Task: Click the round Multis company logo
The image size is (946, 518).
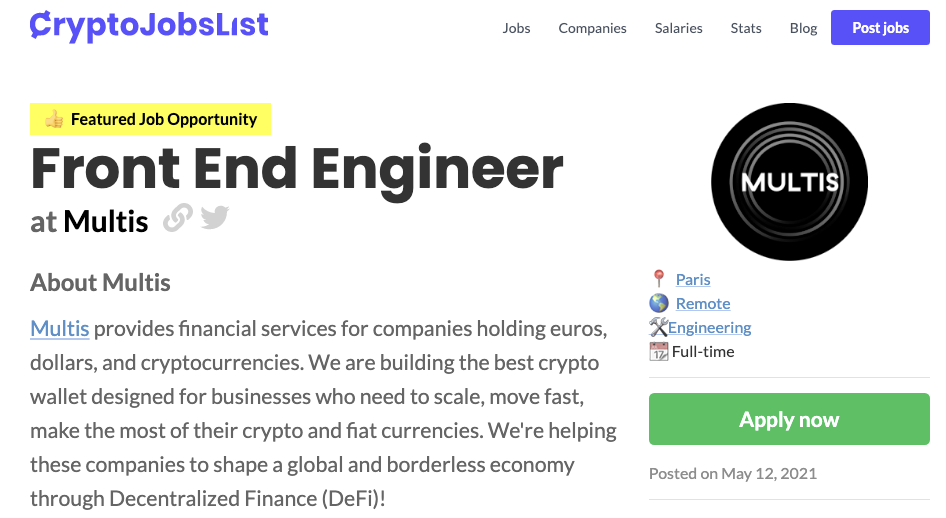Action: [789, 182]
